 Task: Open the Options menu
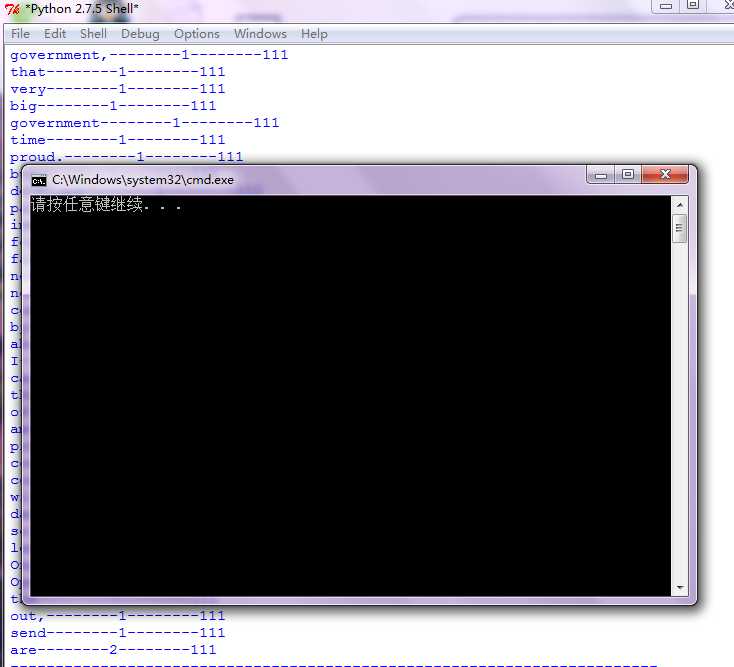(x=197, y=34)
